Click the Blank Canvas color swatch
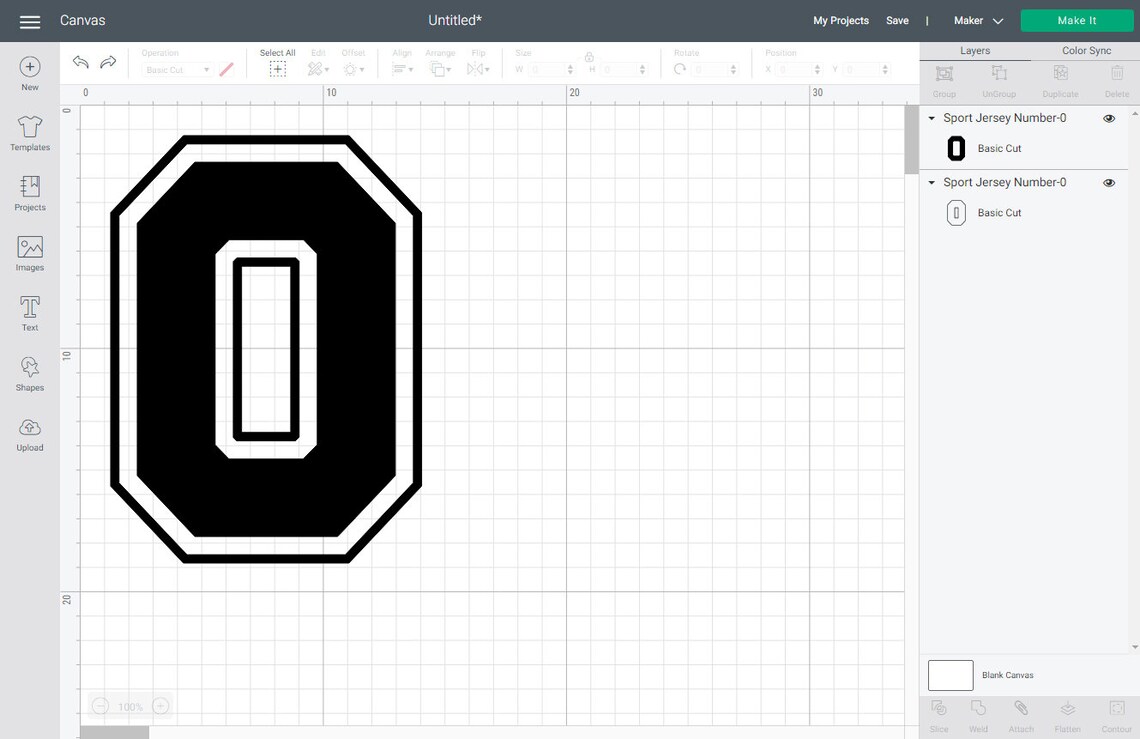Viewport: 1140px width, 739px height. point(950,674)
